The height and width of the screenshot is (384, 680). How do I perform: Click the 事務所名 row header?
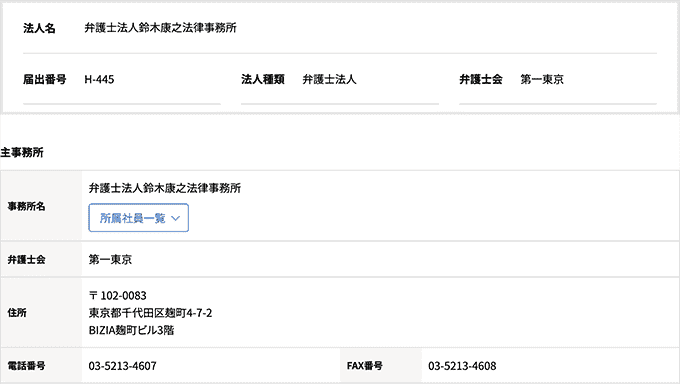(41, 206)
